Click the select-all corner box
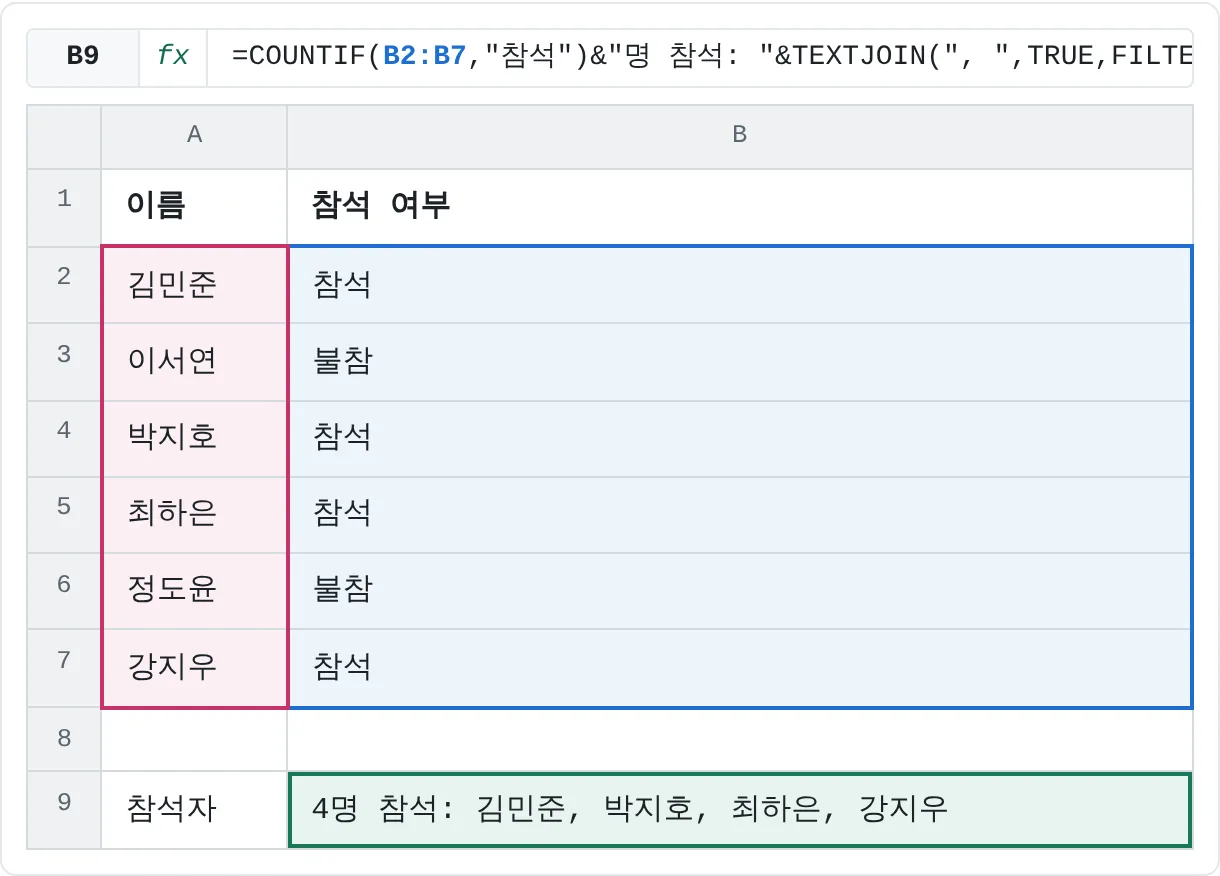The height and width of the screenshot is (876, 1220). 64,135
